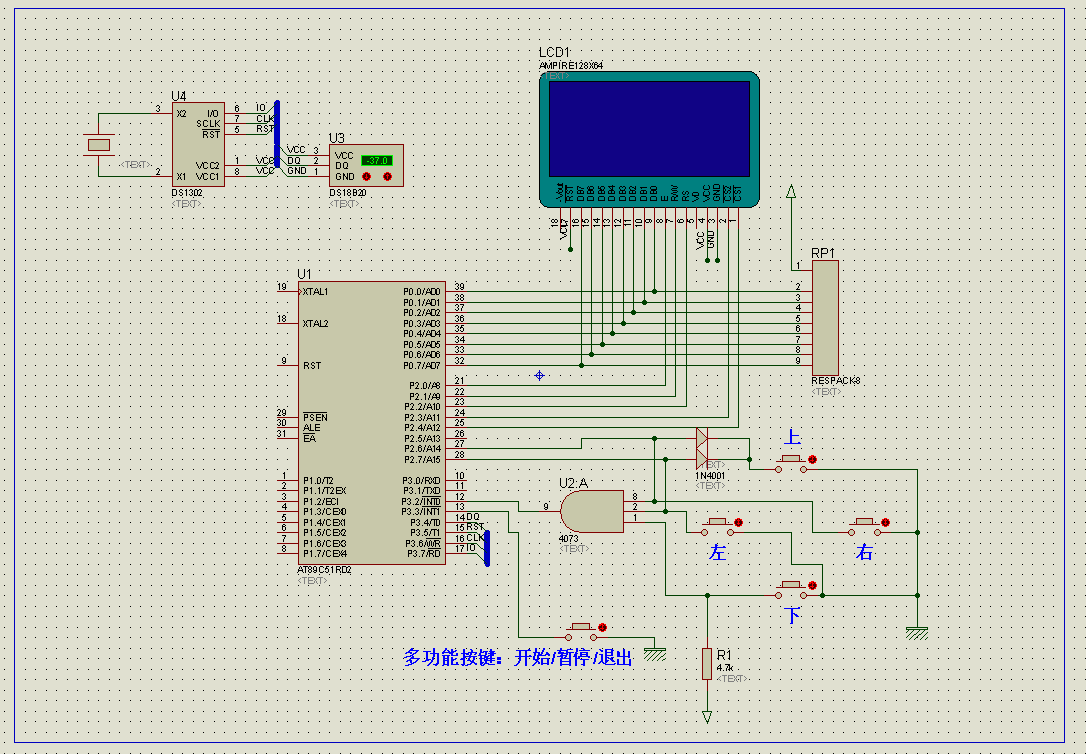Screen dimensions: 1086x754
Task: Toggle the red latch dot on 上 button
Action: click(812, 459)
